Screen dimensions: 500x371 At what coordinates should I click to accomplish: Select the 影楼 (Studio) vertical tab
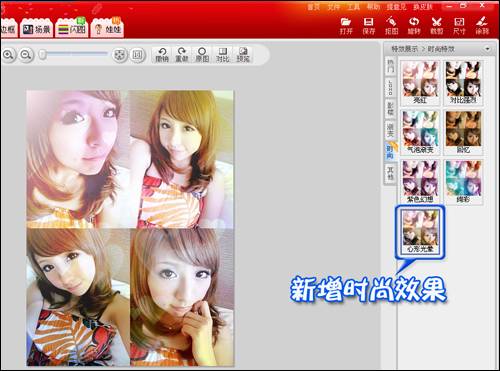click(390, 108)
